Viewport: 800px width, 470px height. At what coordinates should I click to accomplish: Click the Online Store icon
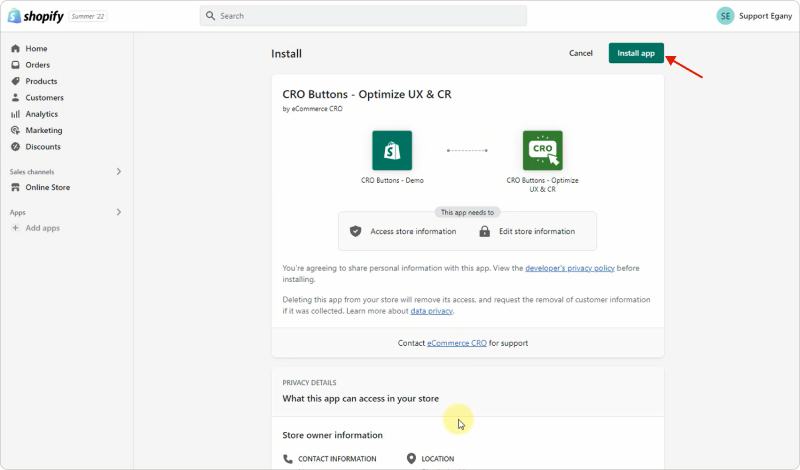click(x=15, y=187)
